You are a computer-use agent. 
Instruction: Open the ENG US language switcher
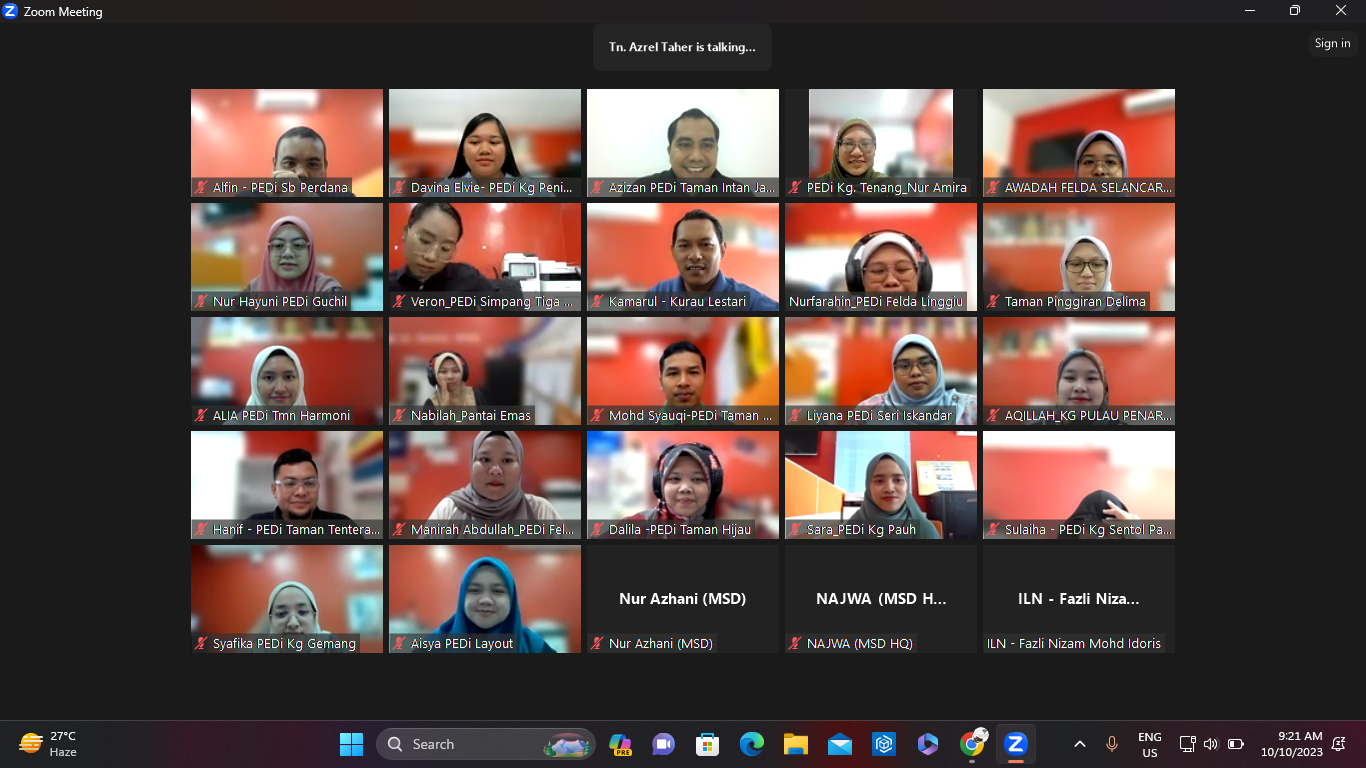pyautogui.click(x=1149, y=744)
